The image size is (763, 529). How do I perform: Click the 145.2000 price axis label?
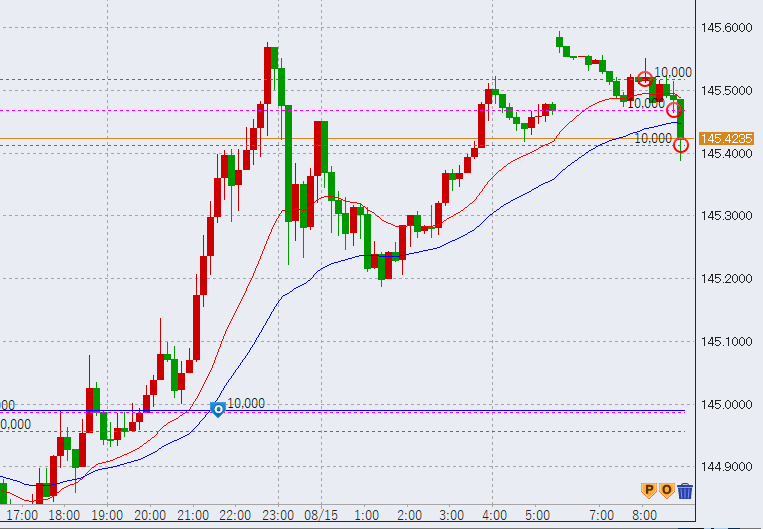[x=726, y=278]
